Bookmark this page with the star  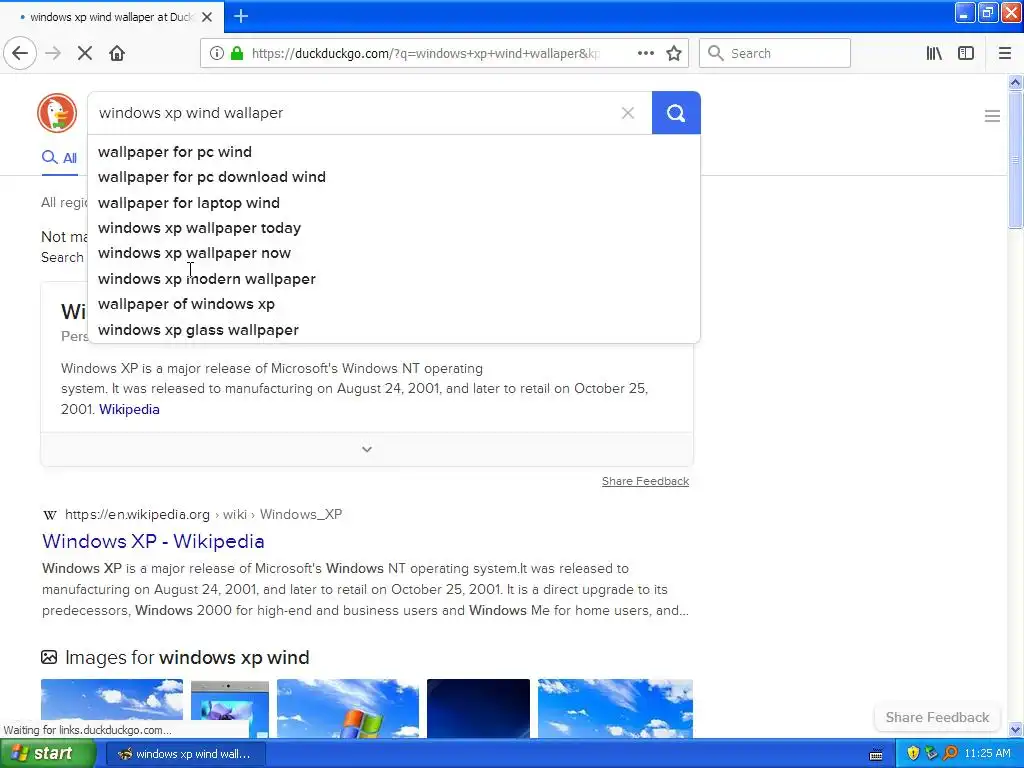point(674,54)
